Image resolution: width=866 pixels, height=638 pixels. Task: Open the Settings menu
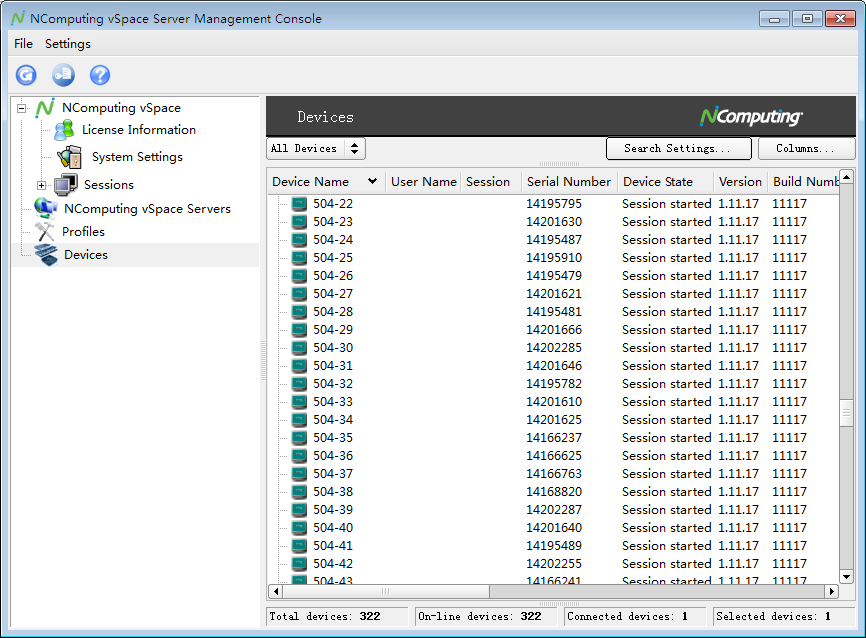tap(68, 44)
